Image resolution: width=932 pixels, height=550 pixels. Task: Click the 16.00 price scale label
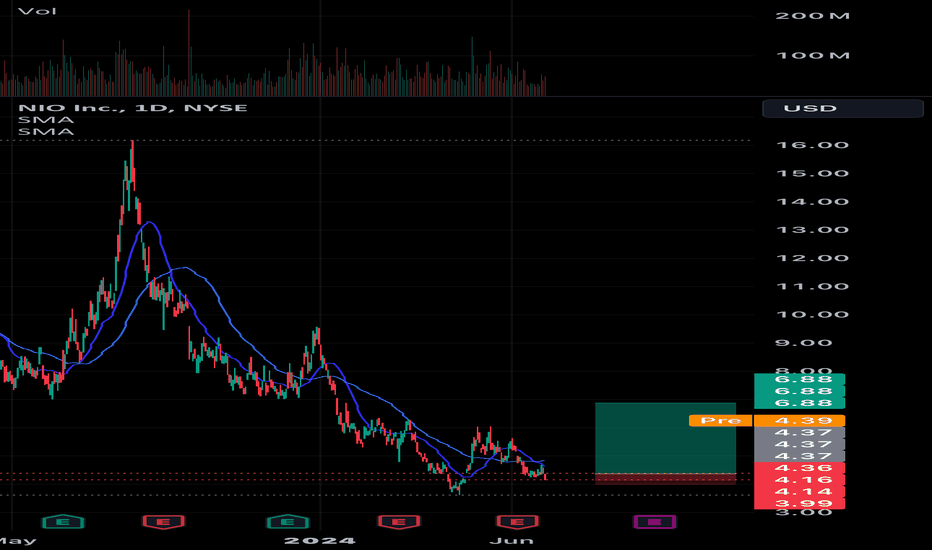pos(813,145)
